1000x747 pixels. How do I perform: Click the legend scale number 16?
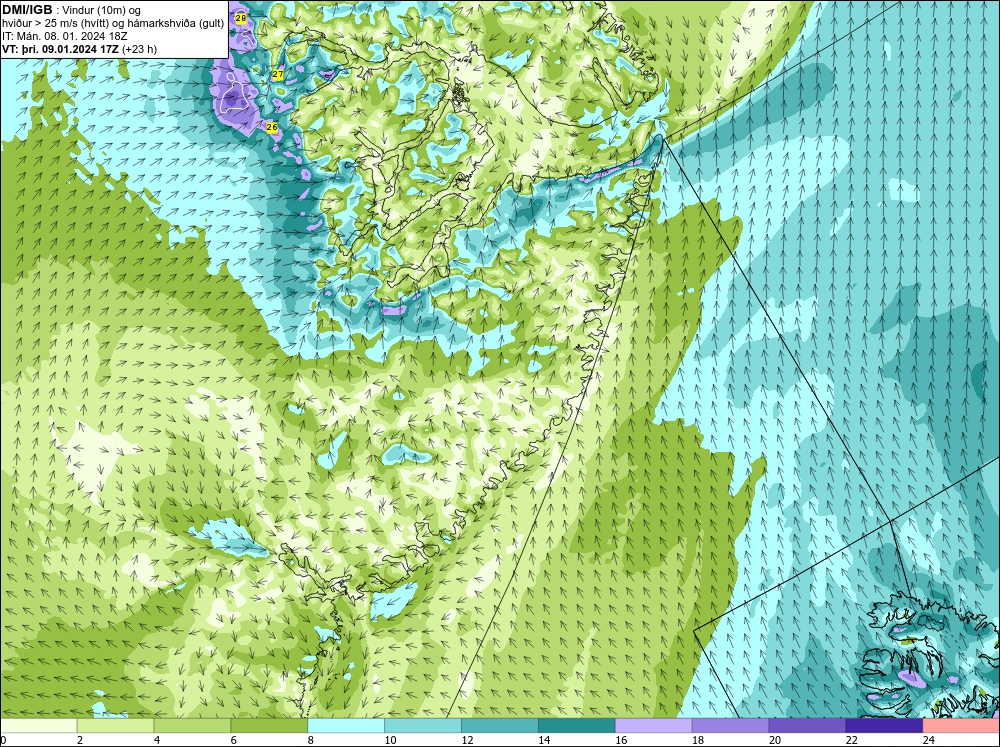621,740
